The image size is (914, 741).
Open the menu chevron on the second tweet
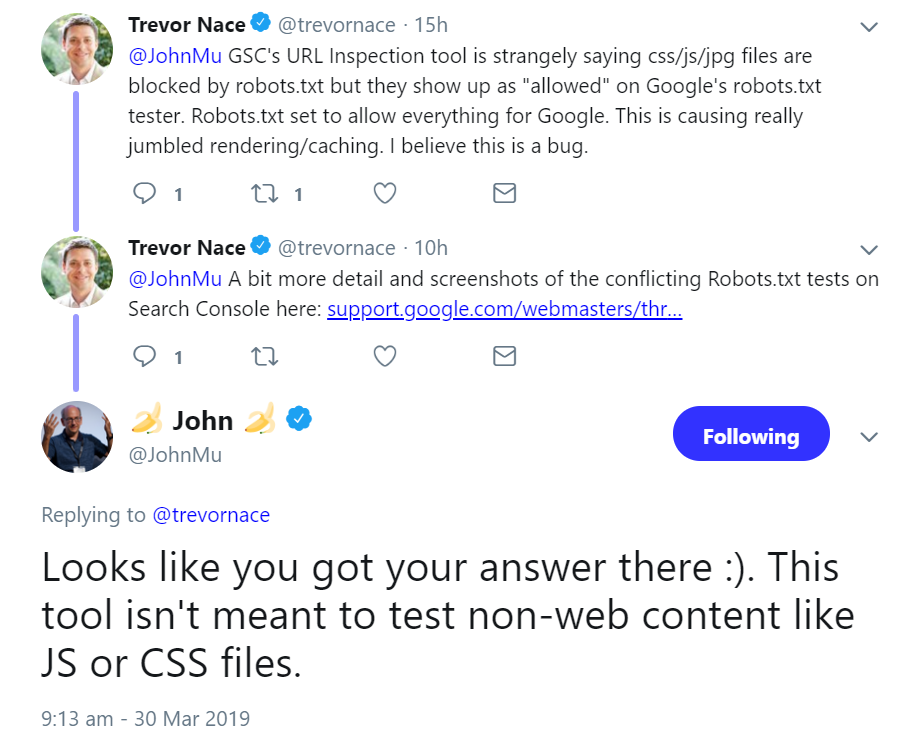(869, 248)
